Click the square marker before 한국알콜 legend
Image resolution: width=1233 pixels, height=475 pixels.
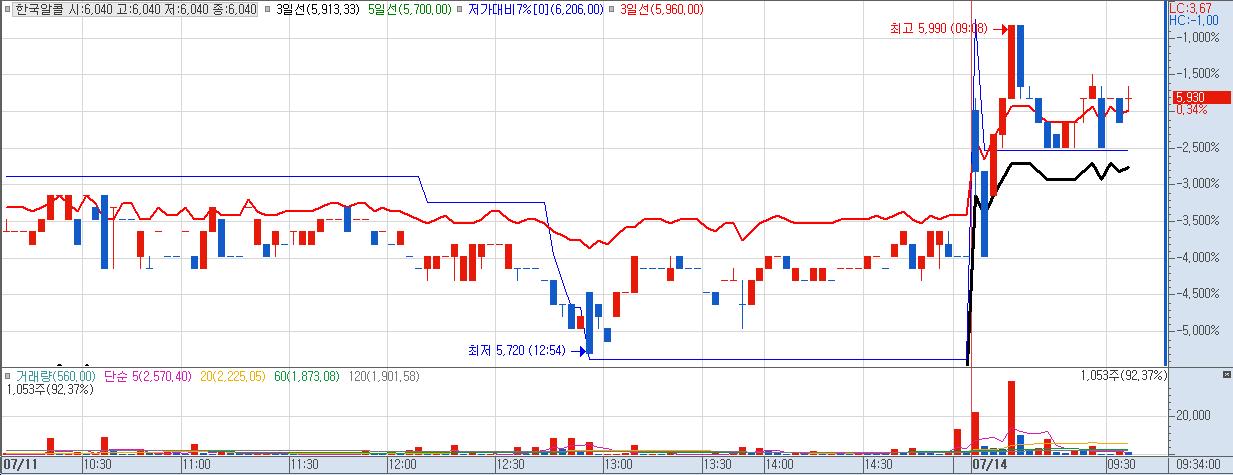click(x=7, y=9)
